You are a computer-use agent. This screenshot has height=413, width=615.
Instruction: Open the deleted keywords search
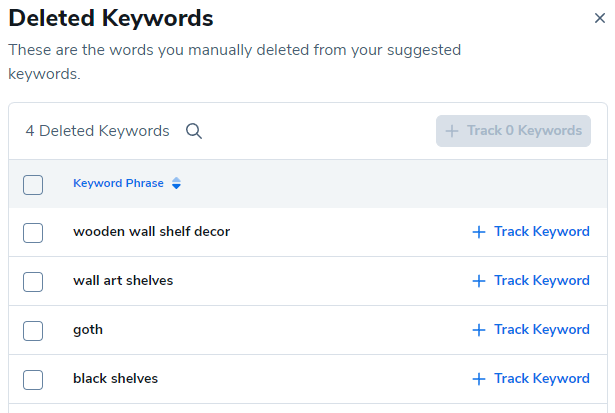coord(194,131)
